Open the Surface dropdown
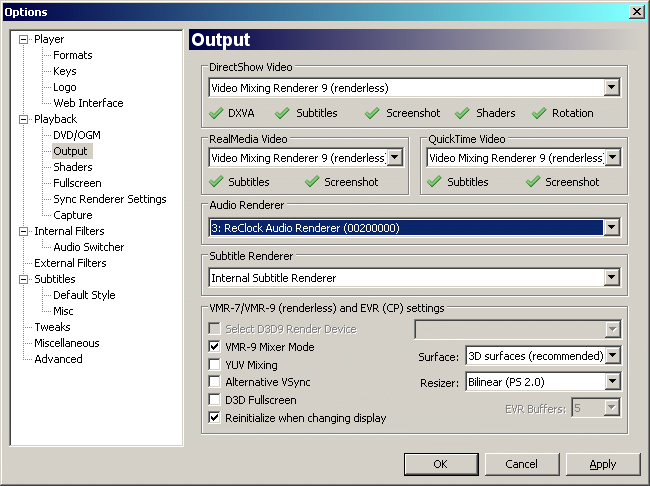This screenshot has height=486, width=650. pyautogui.click(x=613, y=355)
